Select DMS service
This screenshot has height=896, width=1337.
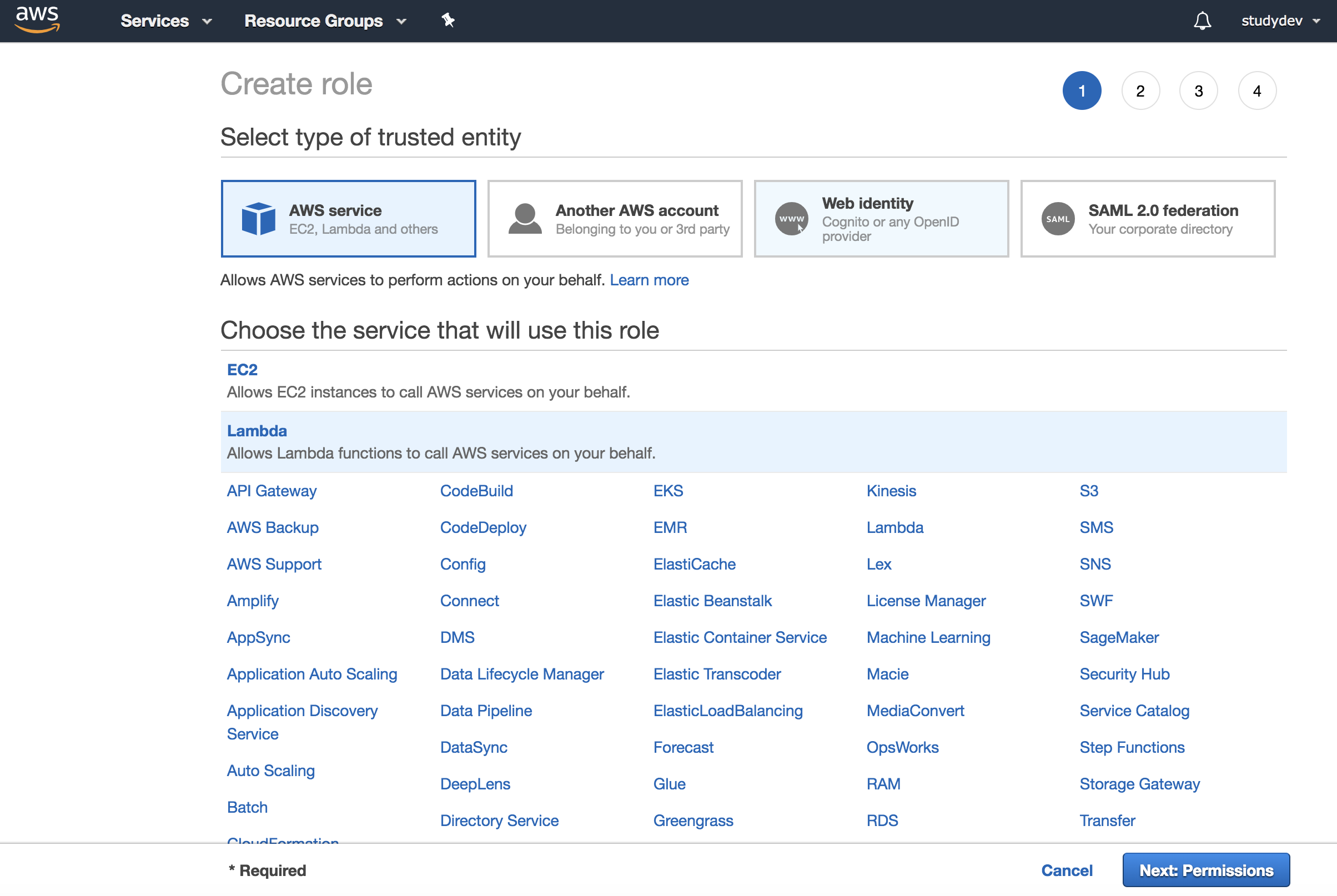pyautogui.click(x=457, y=637)
